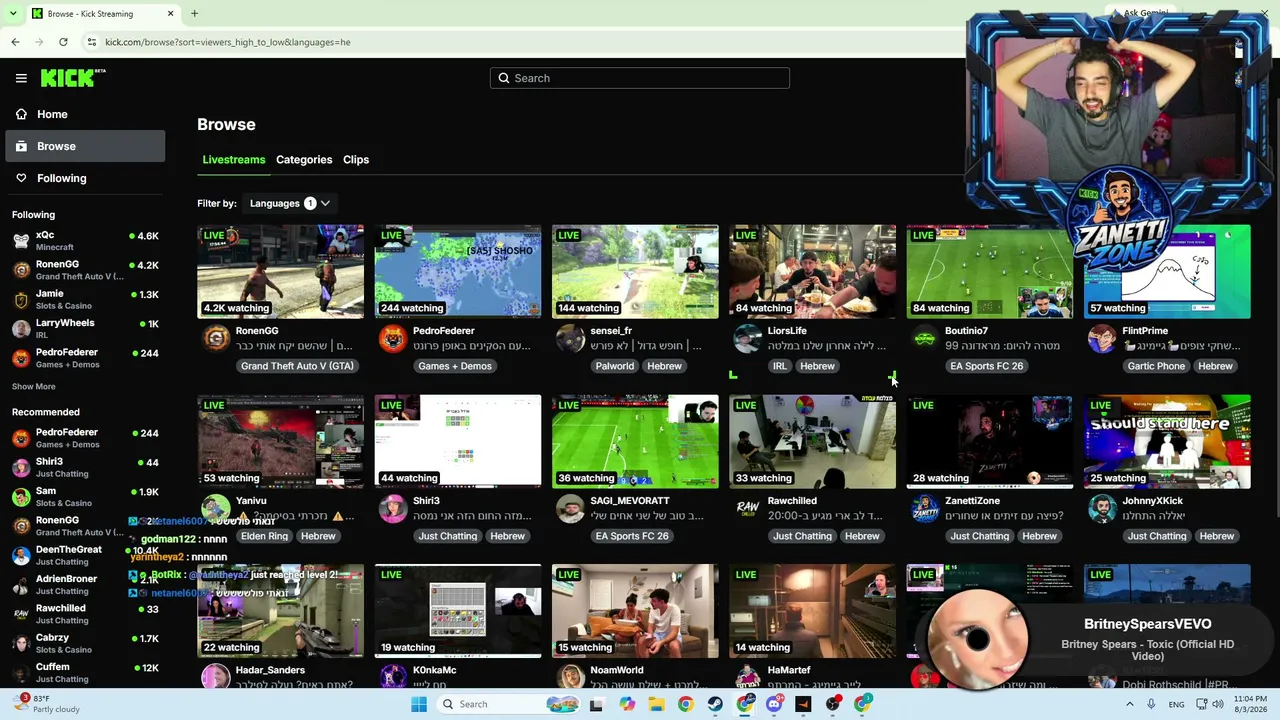
Task: Switch to the Categories tab
Action: pyautogui.click(x=304, y=160)
